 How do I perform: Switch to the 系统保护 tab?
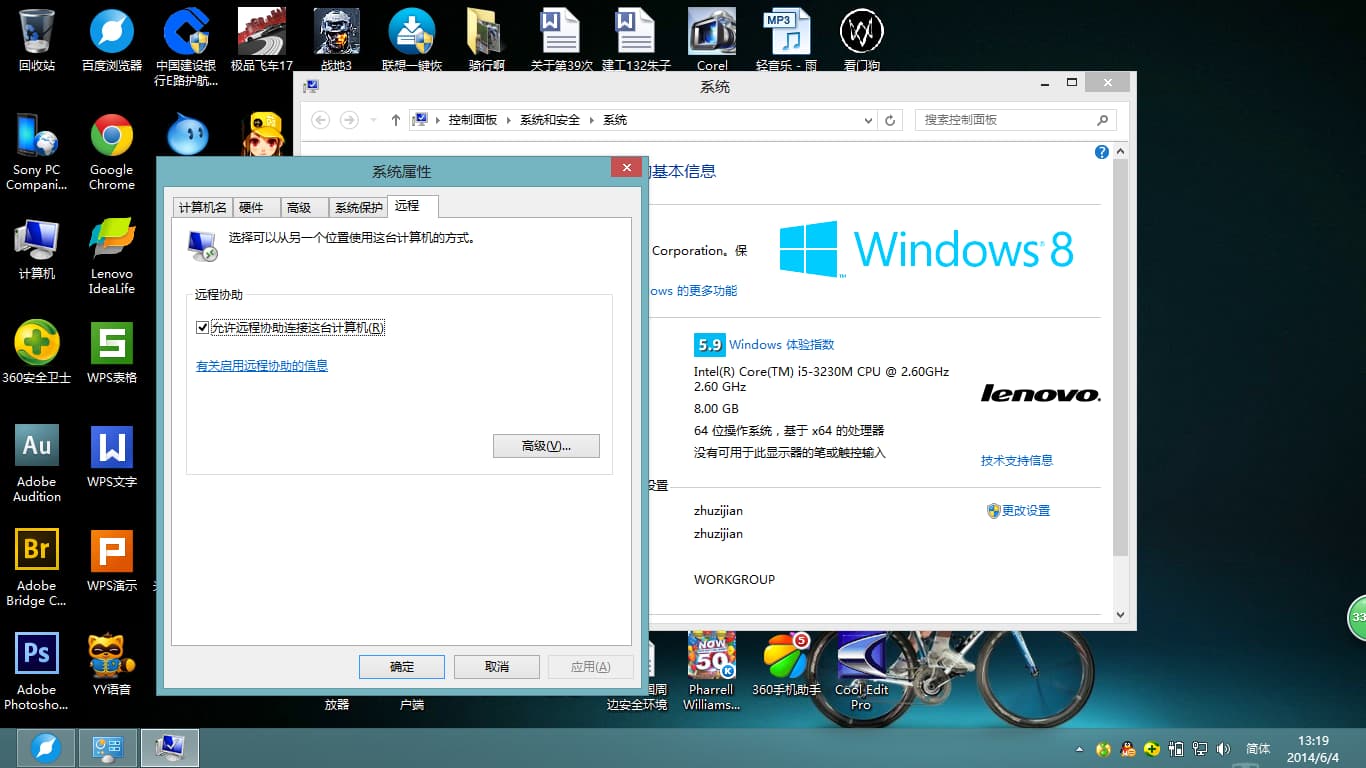358,207
